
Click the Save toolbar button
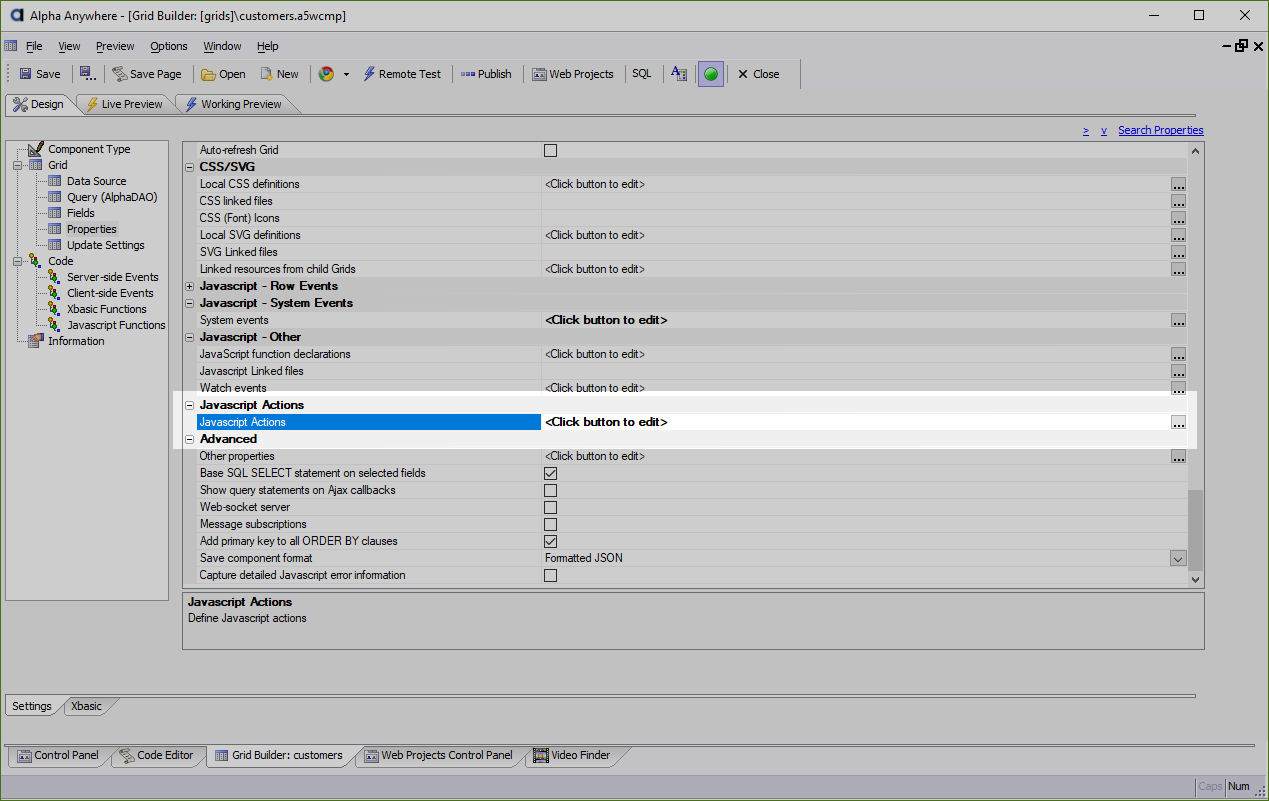[40, 74]
